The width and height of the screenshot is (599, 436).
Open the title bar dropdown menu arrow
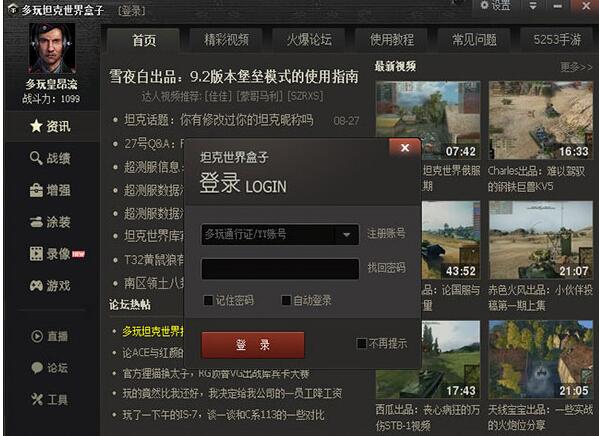(x=533, y=6)
